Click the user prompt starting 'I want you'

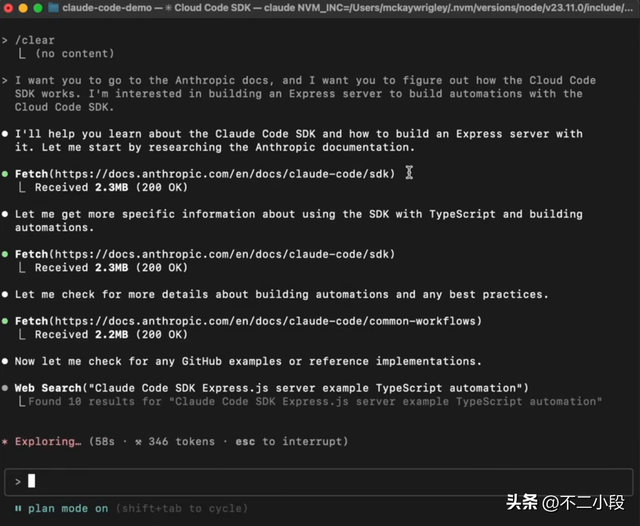click(x=305, y=93)
